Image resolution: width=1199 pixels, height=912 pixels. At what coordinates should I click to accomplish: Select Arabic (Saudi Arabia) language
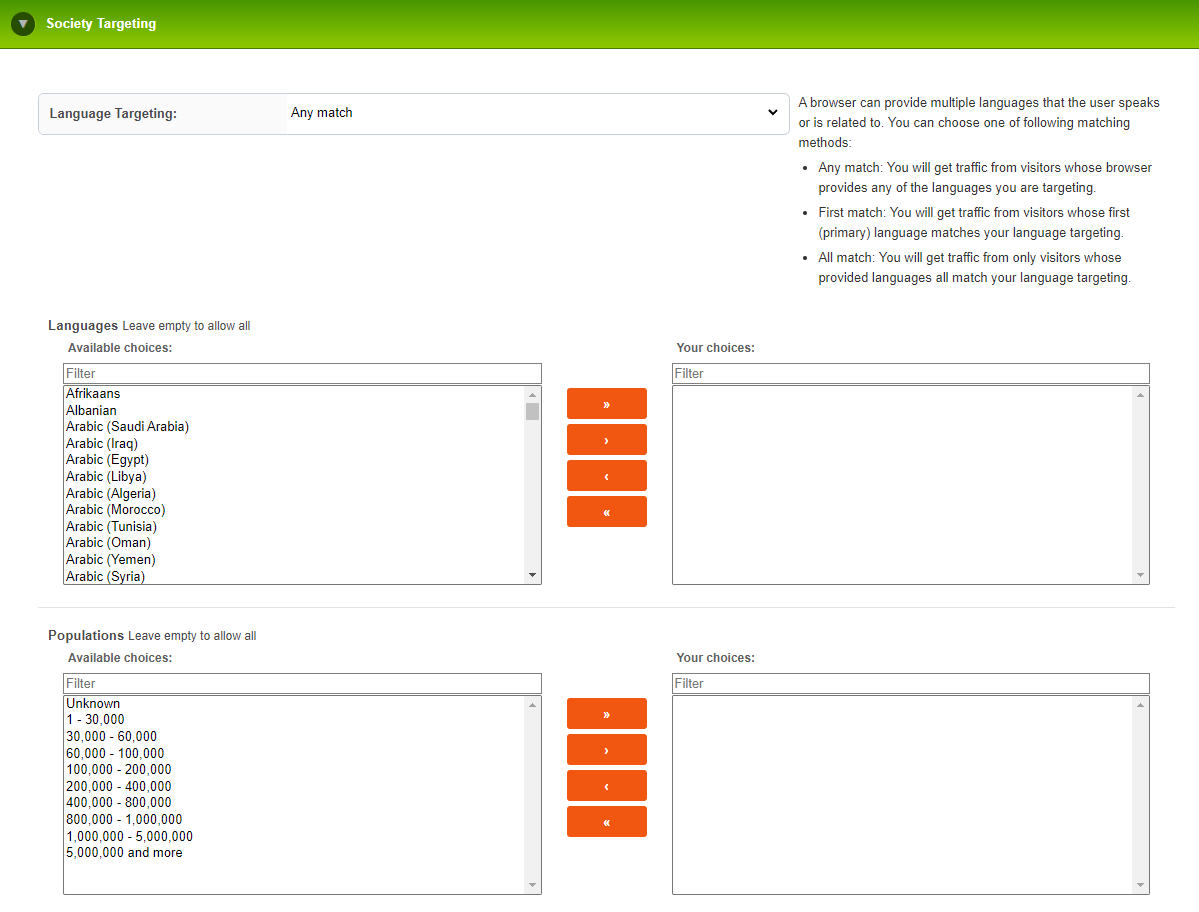pos(294,427)
